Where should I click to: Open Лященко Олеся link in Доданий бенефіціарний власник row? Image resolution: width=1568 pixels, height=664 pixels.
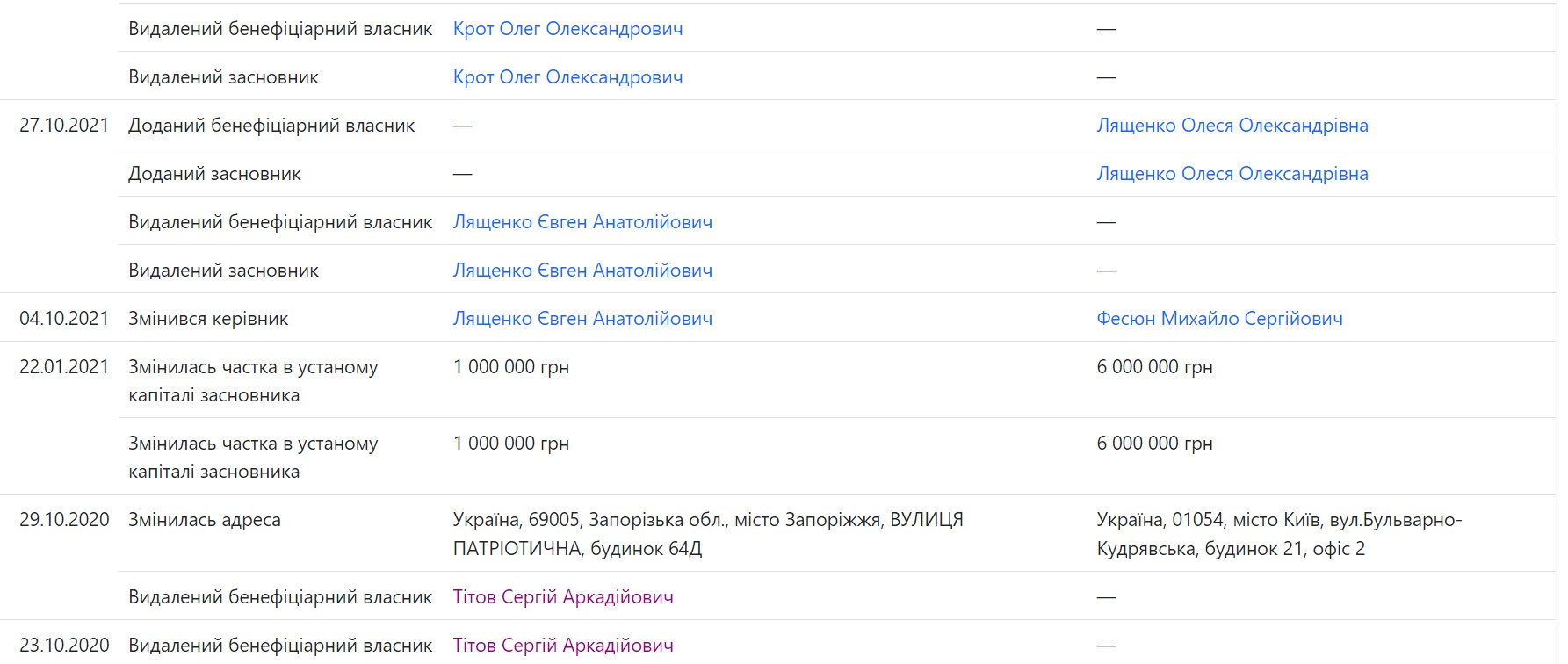(1232, 126)
